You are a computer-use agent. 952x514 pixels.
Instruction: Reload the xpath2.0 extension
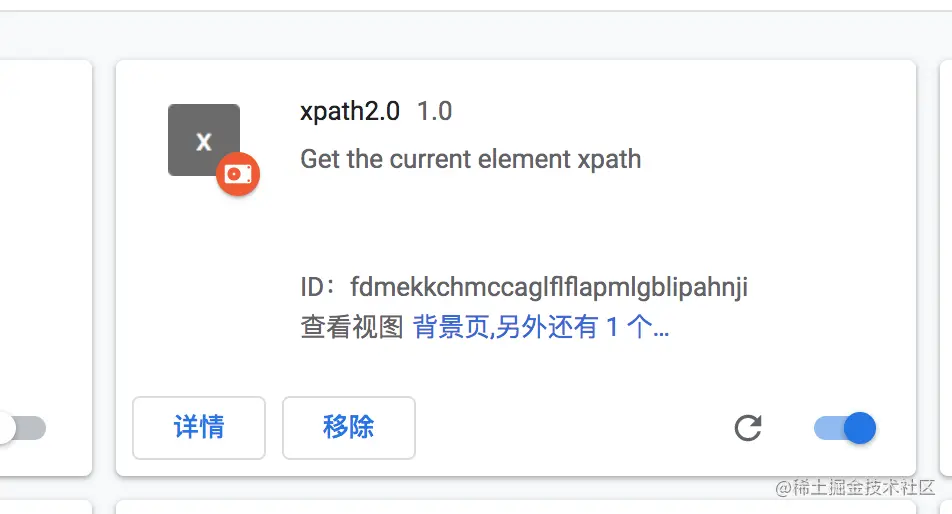tap(748, 428)
